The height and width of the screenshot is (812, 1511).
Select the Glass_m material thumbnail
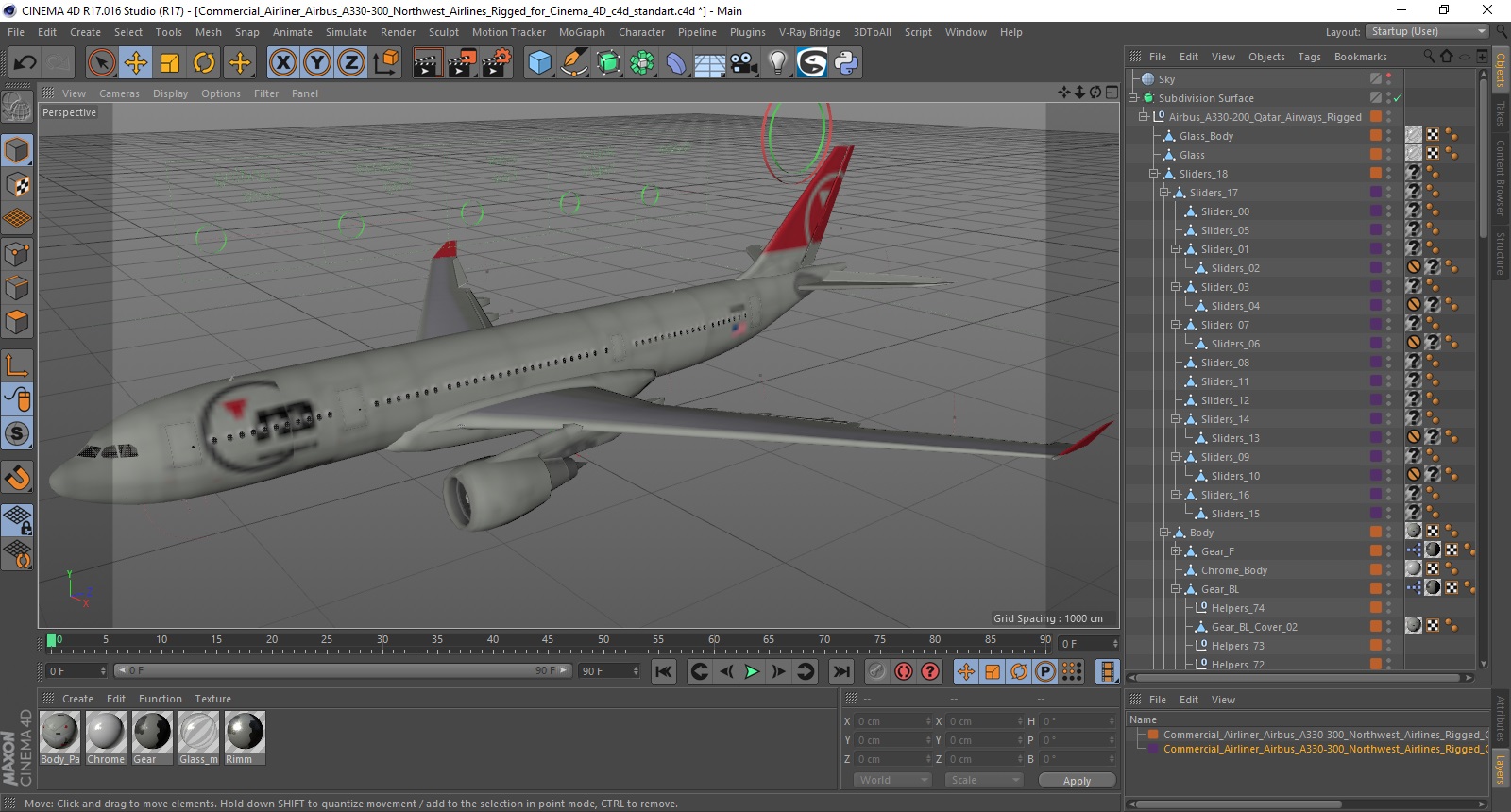[x=198, y=737]
